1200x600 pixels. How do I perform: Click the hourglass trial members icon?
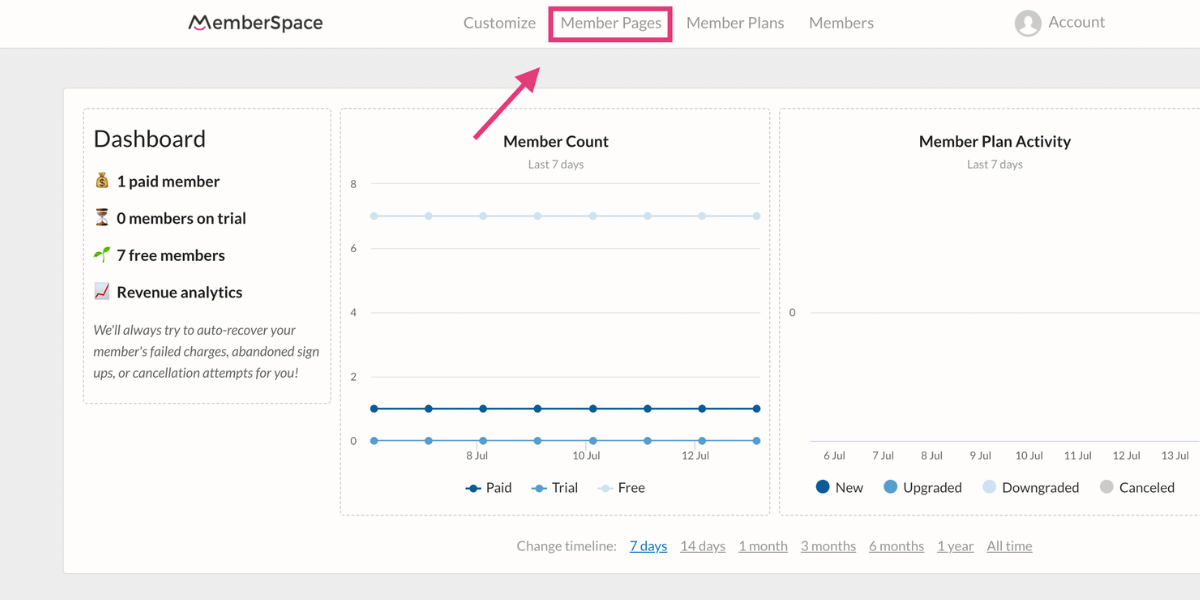(x=101, y=217)
